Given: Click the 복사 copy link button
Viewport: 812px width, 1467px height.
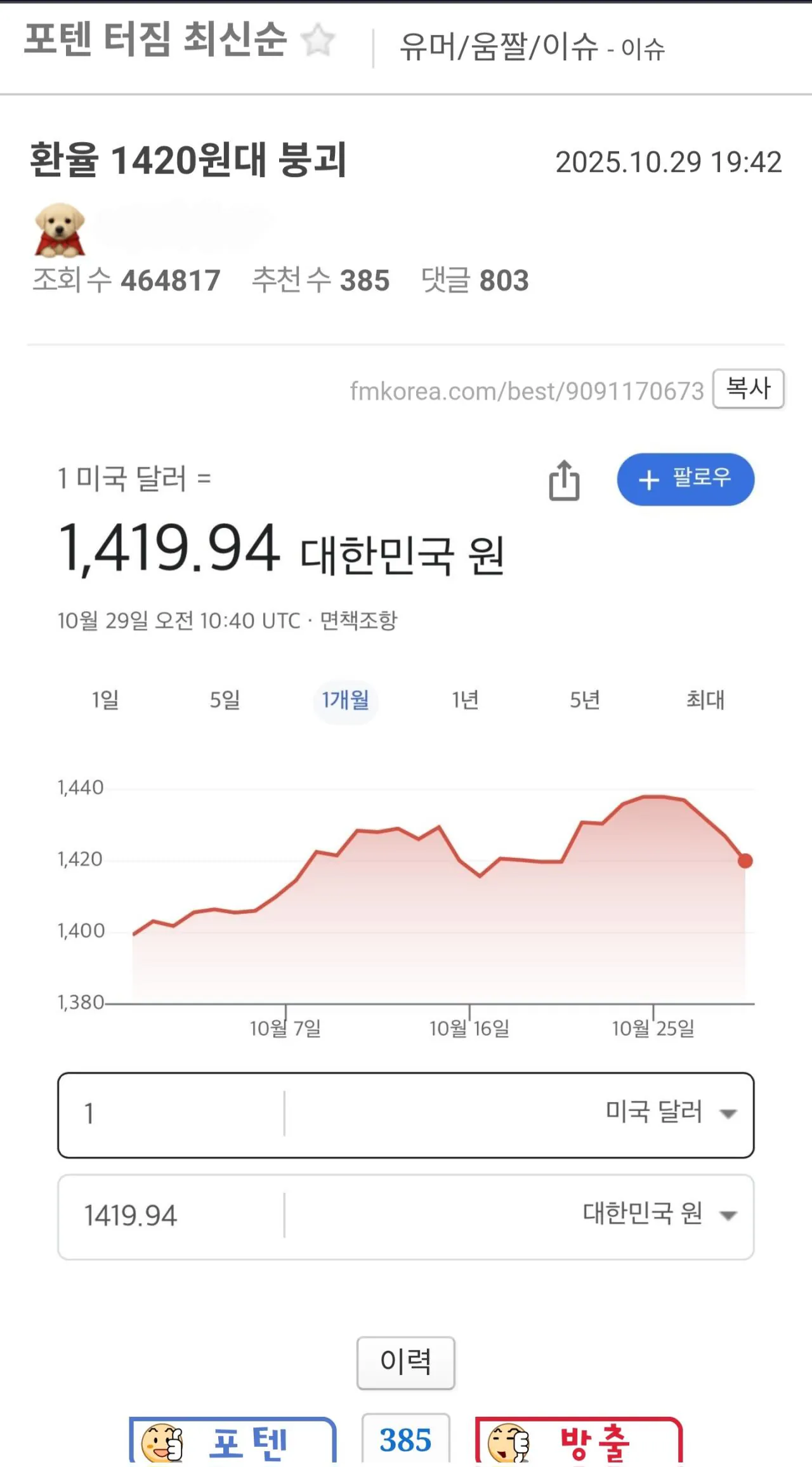Looking at the screenshot, I should click(x=749, y=388).
